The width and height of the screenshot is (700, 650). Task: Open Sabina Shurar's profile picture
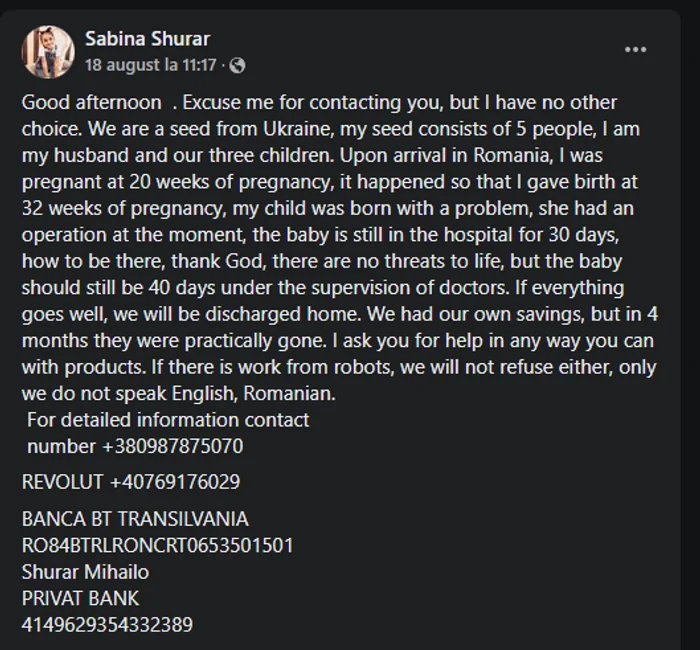click(48, 52)
